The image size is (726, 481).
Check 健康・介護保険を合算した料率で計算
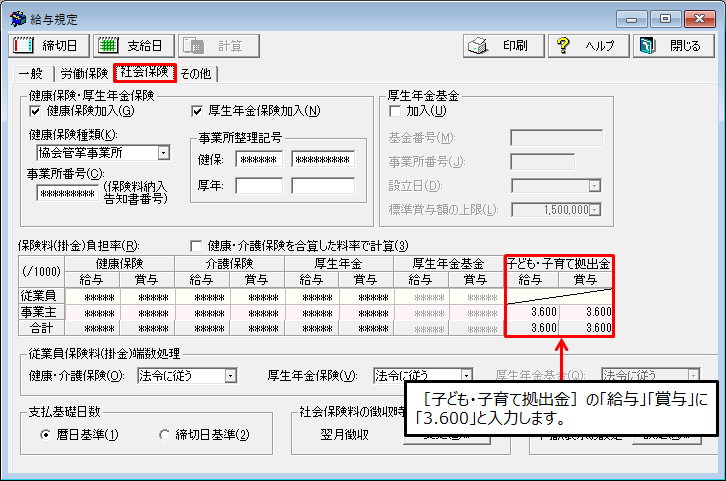197,245
